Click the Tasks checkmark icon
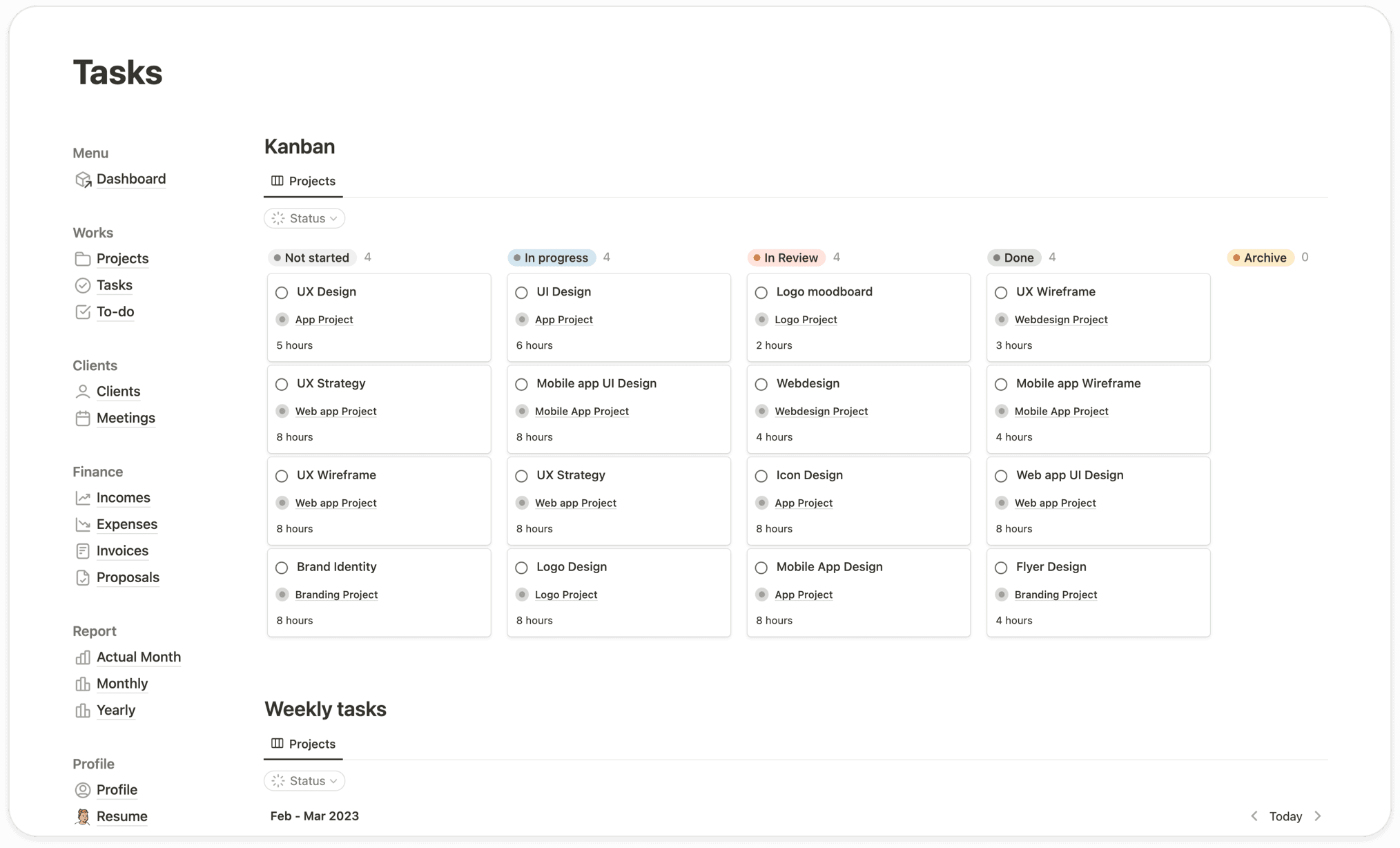Viewport: 1400px width, 848px height. click(x=83, y=285)
